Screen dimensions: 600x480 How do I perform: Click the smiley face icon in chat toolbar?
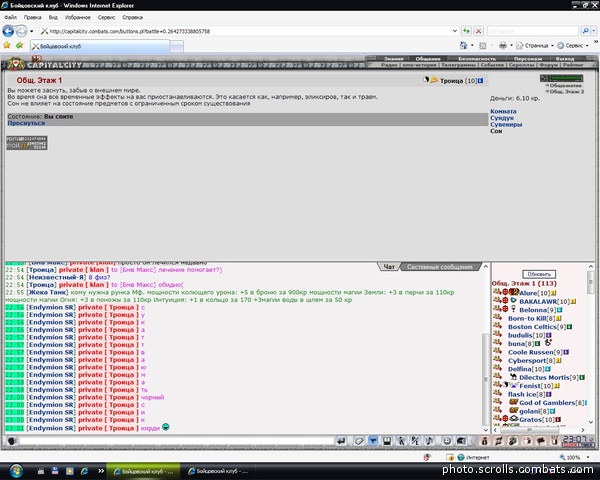coord(447,441)
